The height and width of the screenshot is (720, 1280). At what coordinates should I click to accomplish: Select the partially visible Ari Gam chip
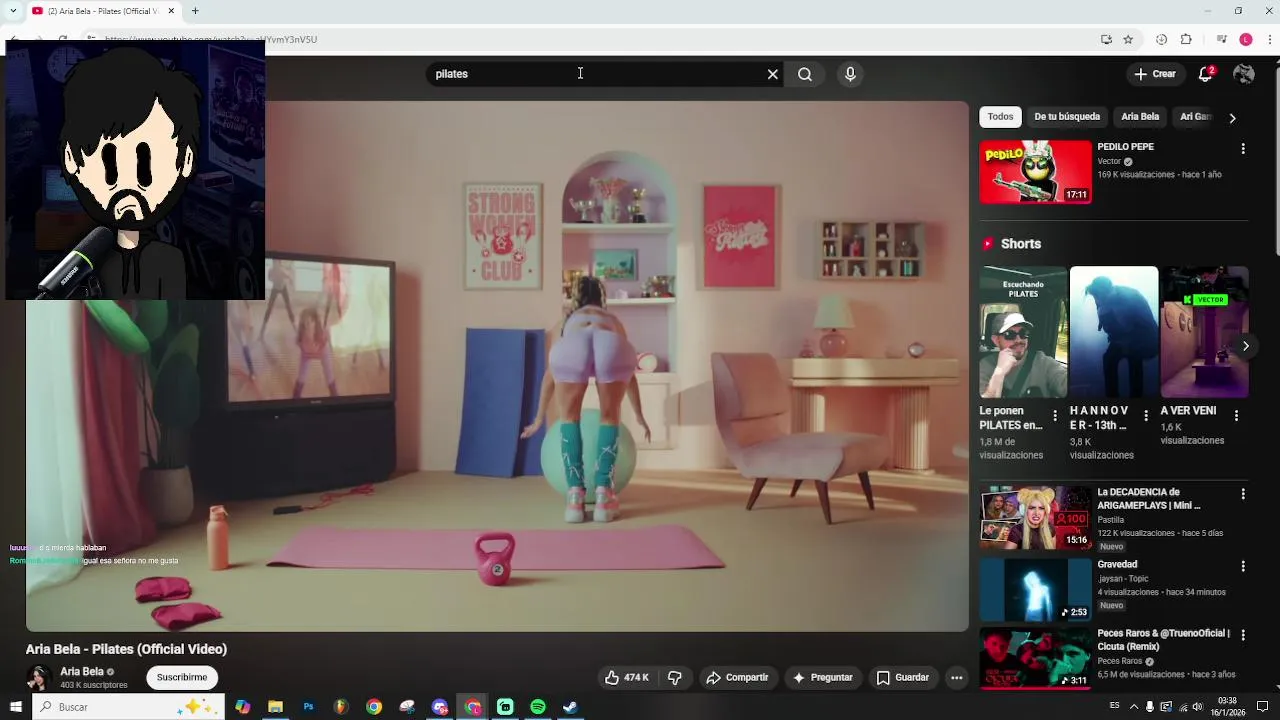(1195, 117)
